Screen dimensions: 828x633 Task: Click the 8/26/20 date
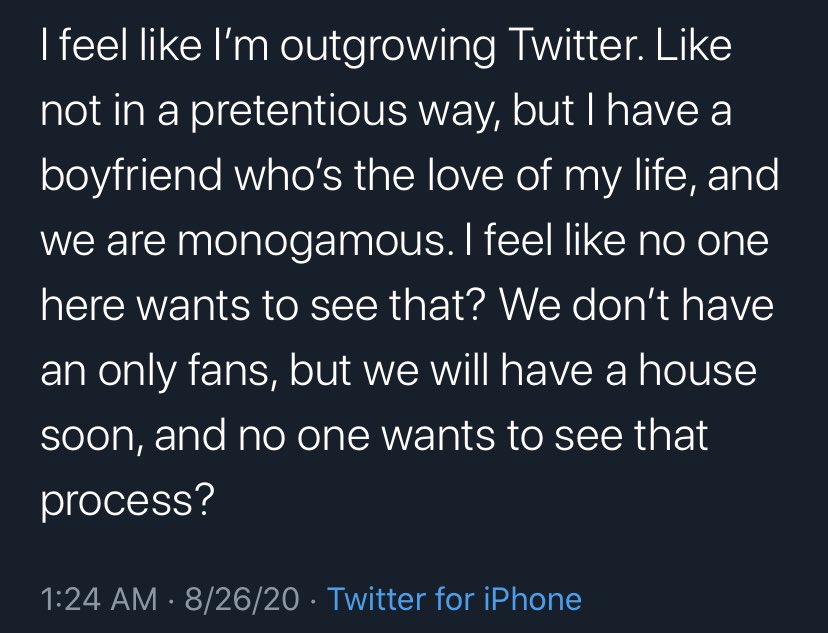[x=242, y=599]
